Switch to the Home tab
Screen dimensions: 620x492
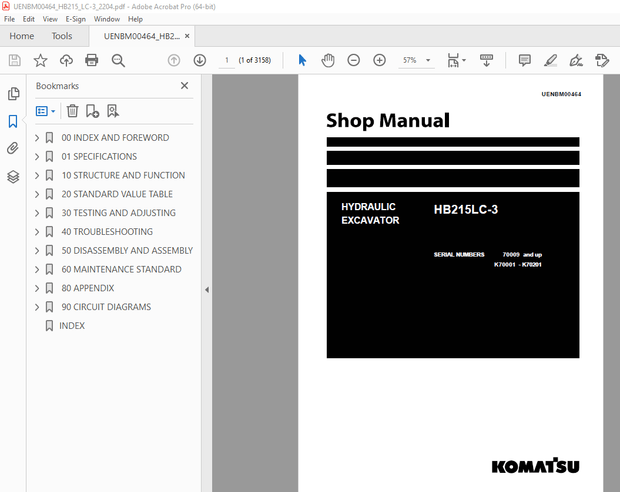[x=22, y=36]
